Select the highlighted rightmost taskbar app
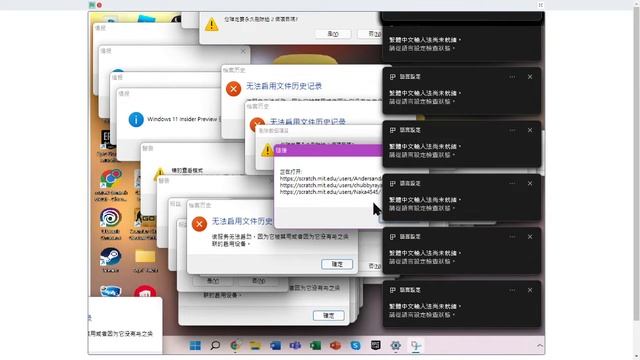 coord(416,346)
